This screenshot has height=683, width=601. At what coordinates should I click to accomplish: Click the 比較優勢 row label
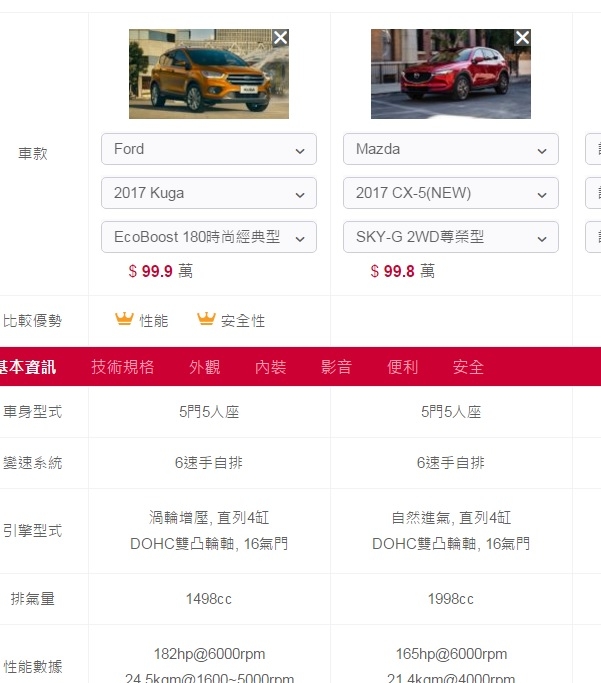click(32, 321)
